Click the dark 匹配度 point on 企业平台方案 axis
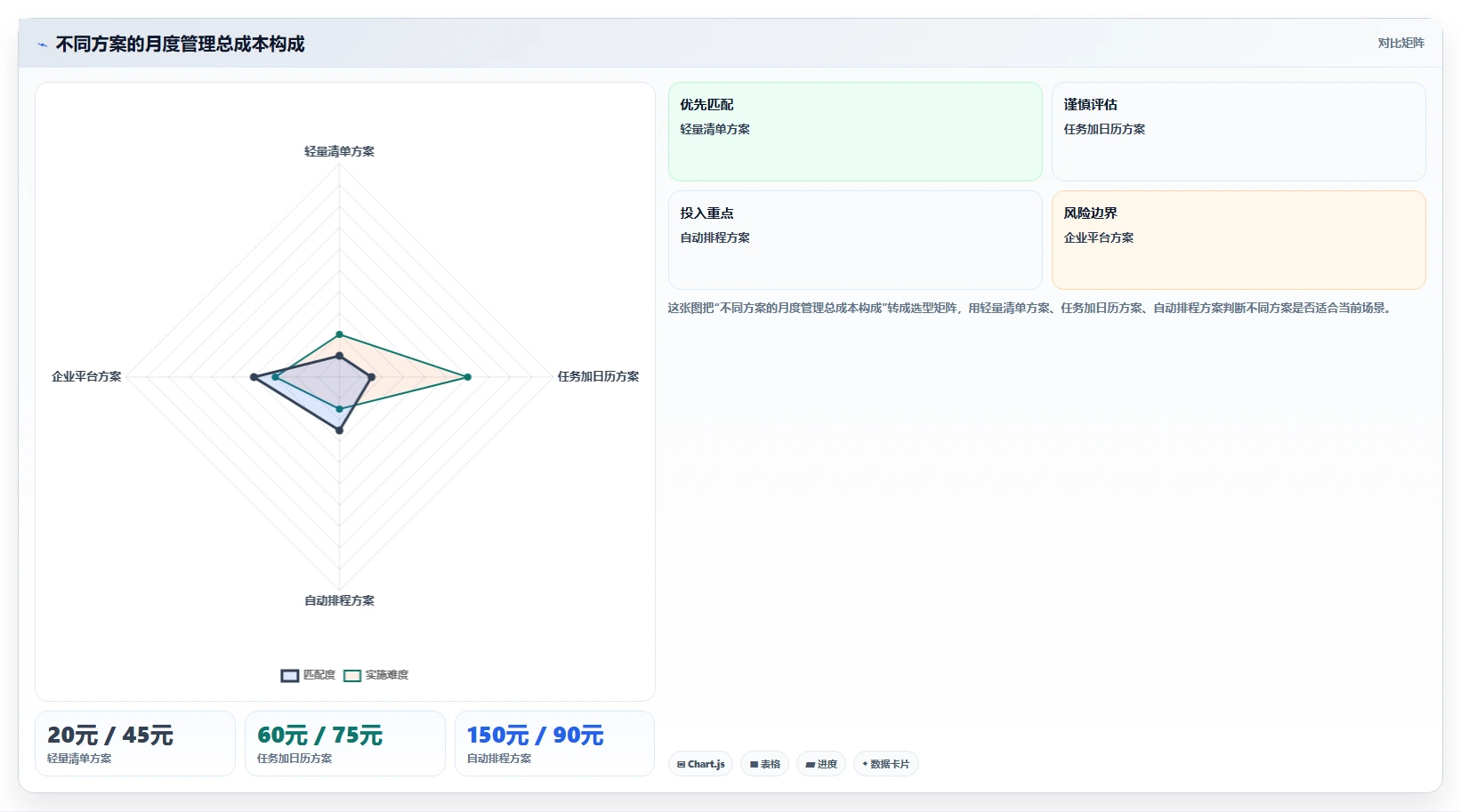Viewport: 1461px width, 812px height. click(x=254, y=377)
